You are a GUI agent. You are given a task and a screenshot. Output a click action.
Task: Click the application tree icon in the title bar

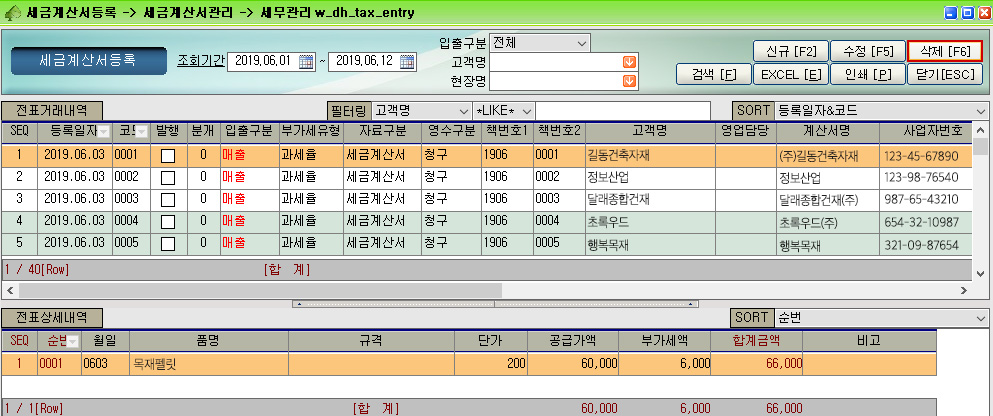(x=13, y=12)
